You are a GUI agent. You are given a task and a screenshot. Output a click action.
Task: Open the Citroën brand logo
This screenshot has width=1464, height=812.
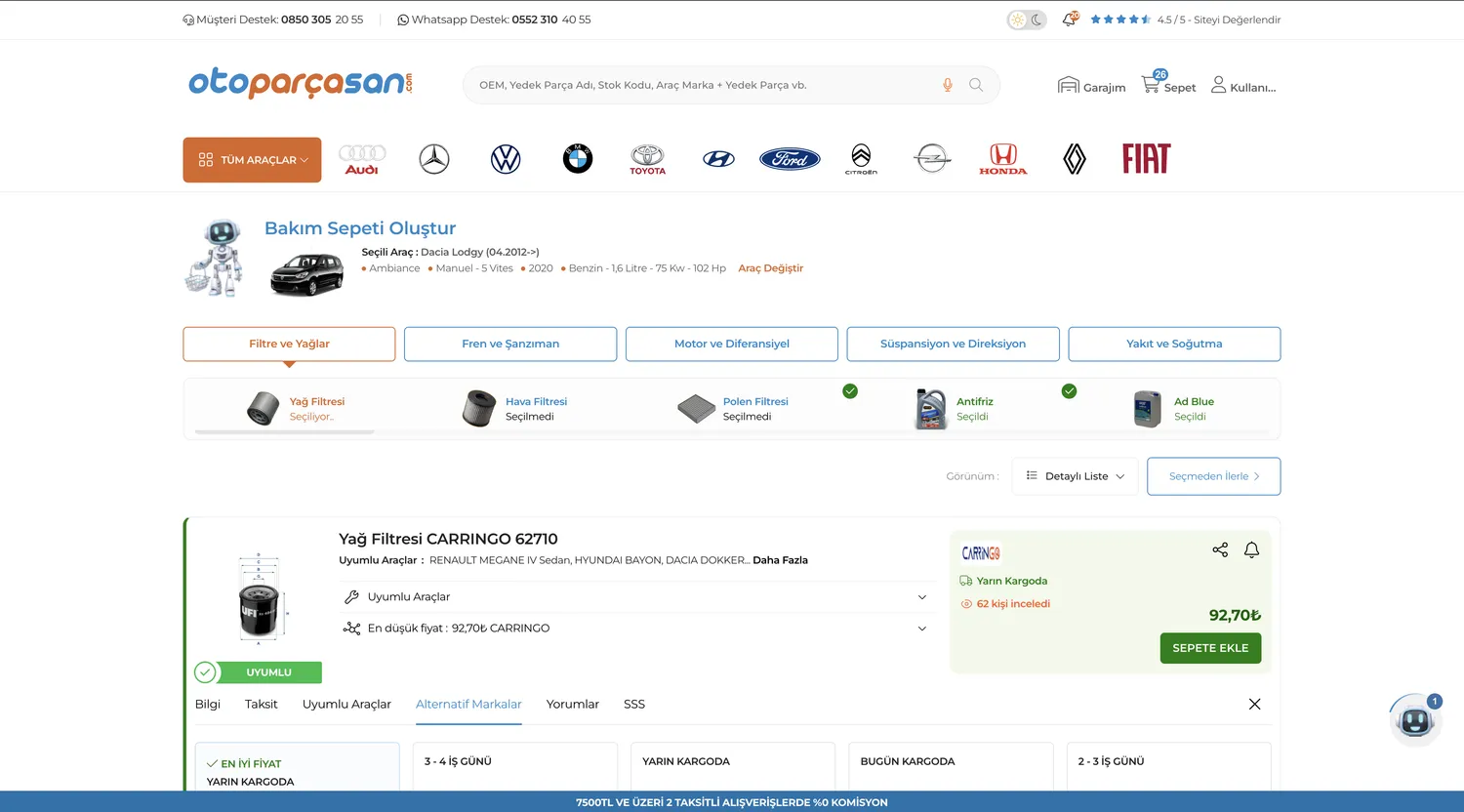coord(861,159)
